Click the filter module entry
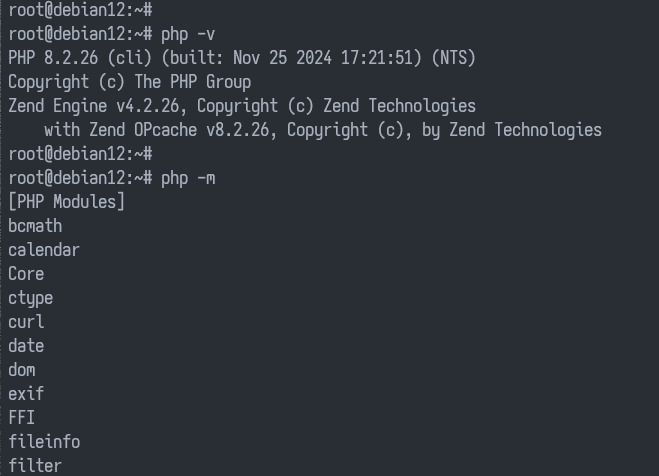659x476 pixels. (x=35, y=465)
